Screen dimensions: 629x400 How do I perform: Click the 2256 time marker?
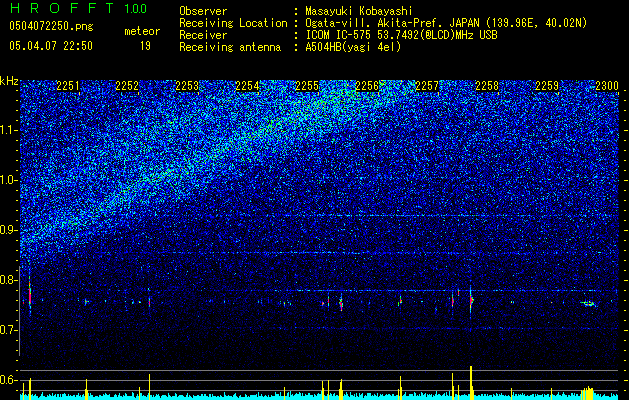[x=367, y=86]
